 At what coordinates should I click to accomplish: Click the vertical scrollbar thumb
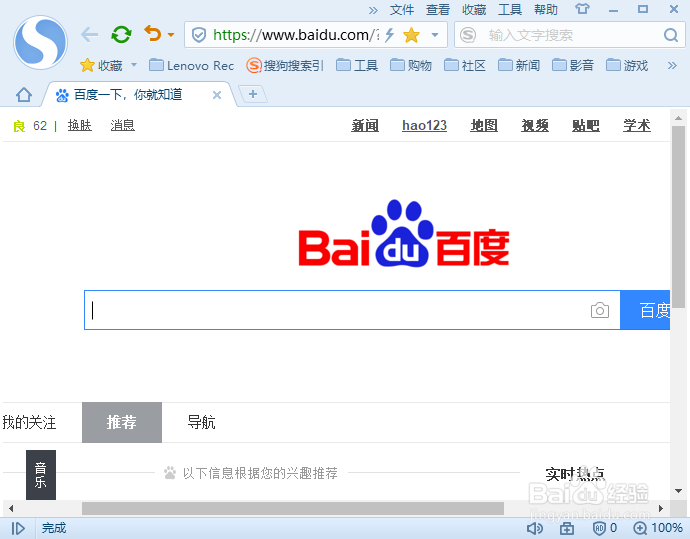coord(678,217)
